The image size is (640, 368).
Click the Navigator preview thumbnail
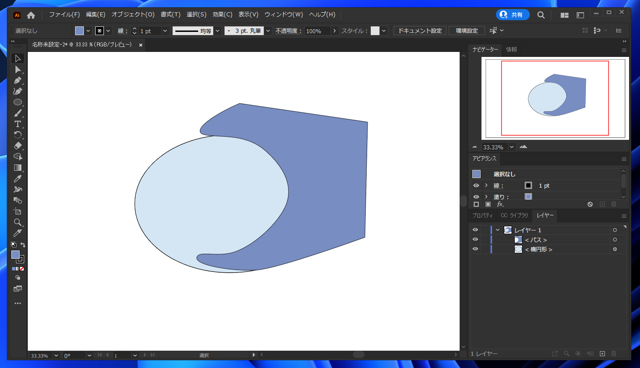point(555,98)
